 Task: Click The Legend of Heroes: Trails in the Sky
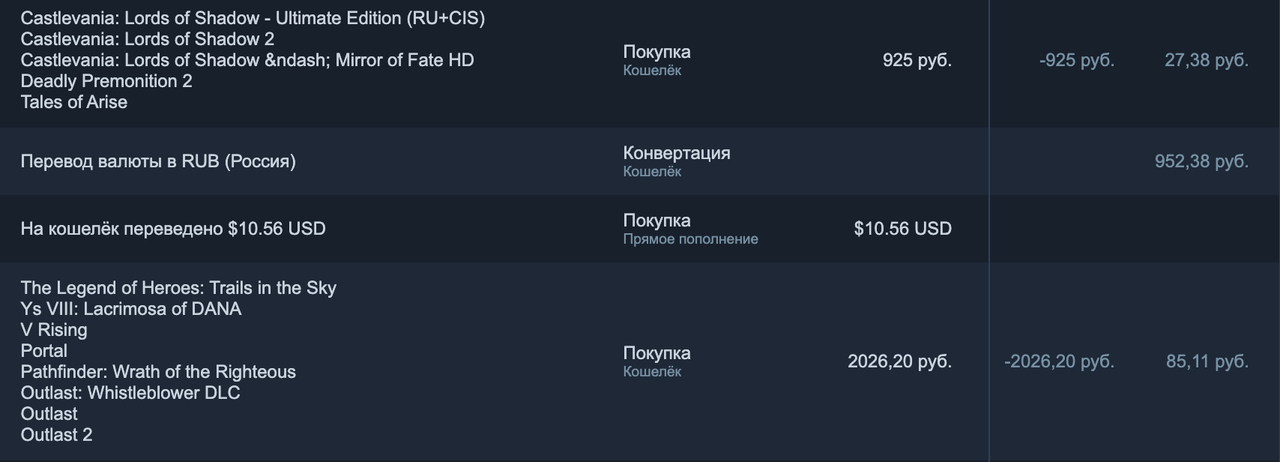(x=178, y=288)
